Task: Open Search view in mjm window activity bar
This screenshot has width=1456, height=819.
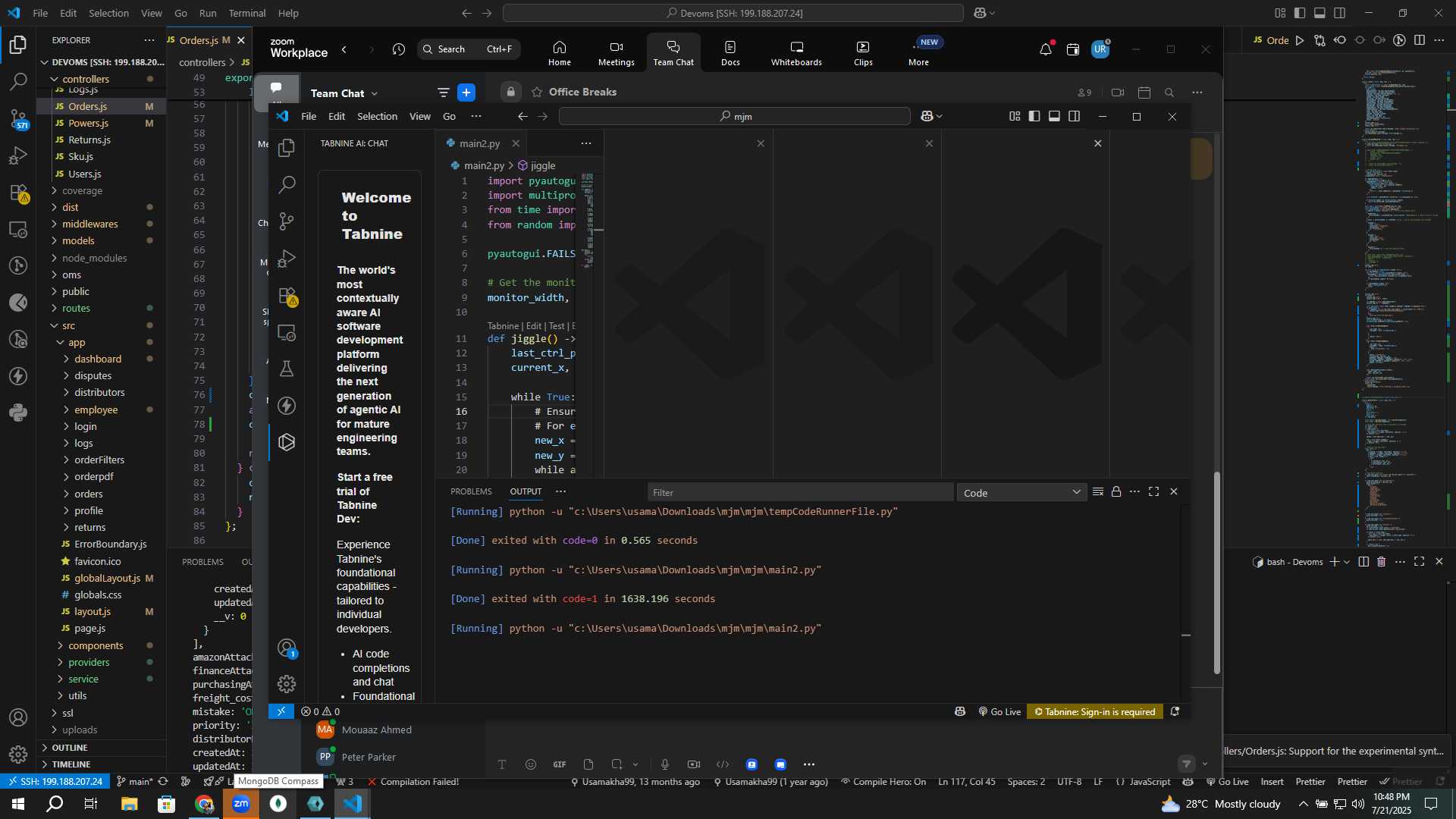Action: (287, 184)
